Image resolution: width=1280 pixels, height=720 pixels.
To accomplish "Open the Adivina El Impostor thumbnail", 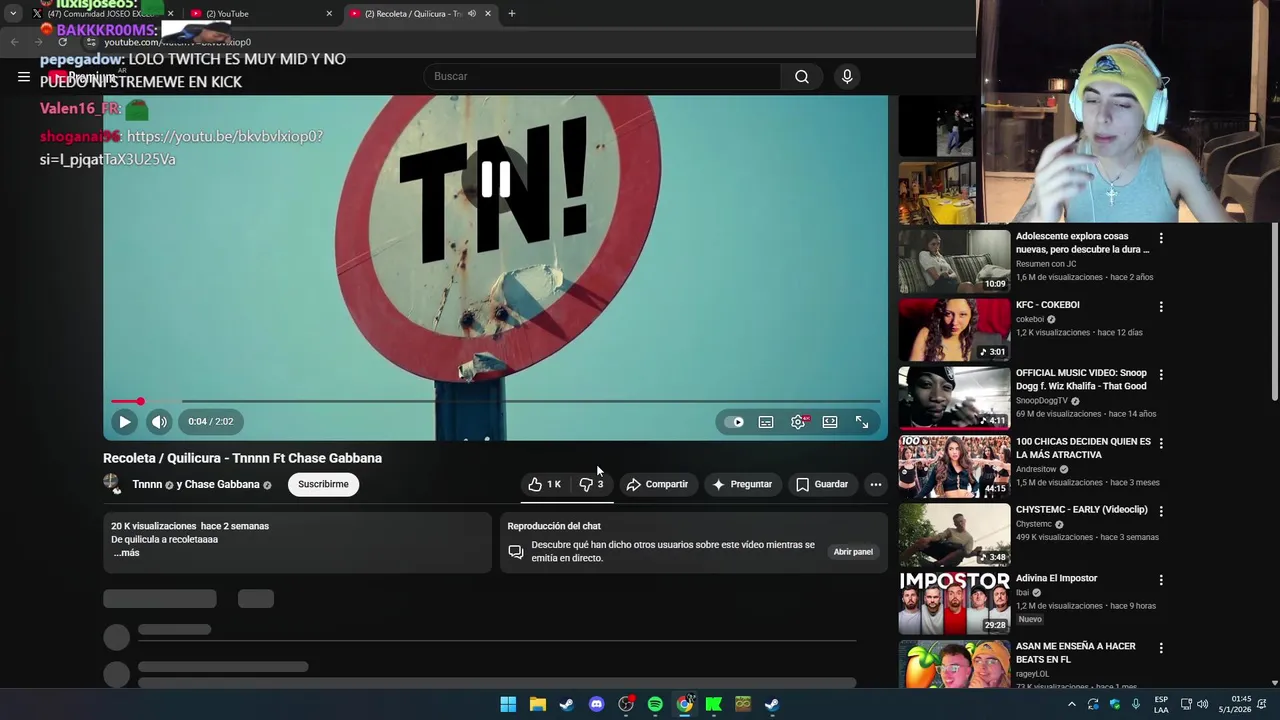I will [x=954, y=603].
